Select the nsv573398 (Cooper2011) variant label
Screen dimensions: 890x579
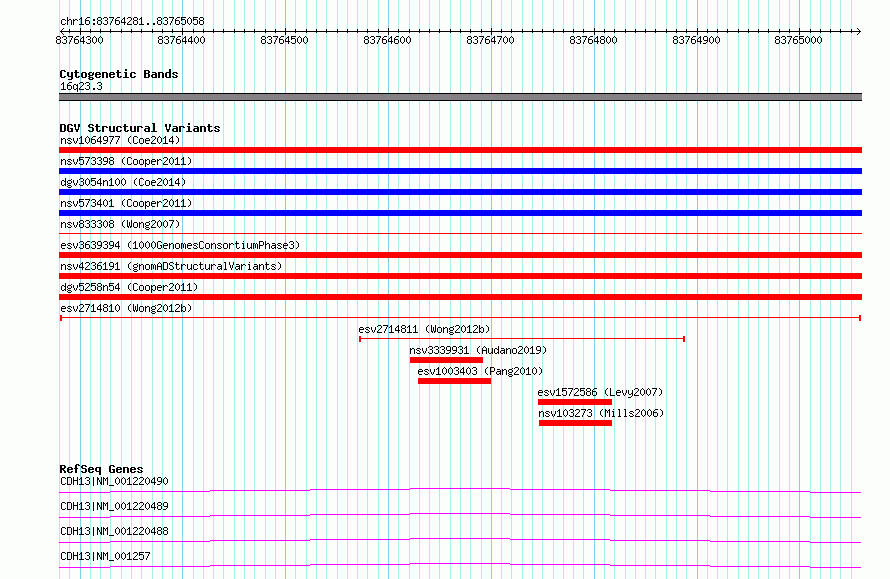(126, 161)
